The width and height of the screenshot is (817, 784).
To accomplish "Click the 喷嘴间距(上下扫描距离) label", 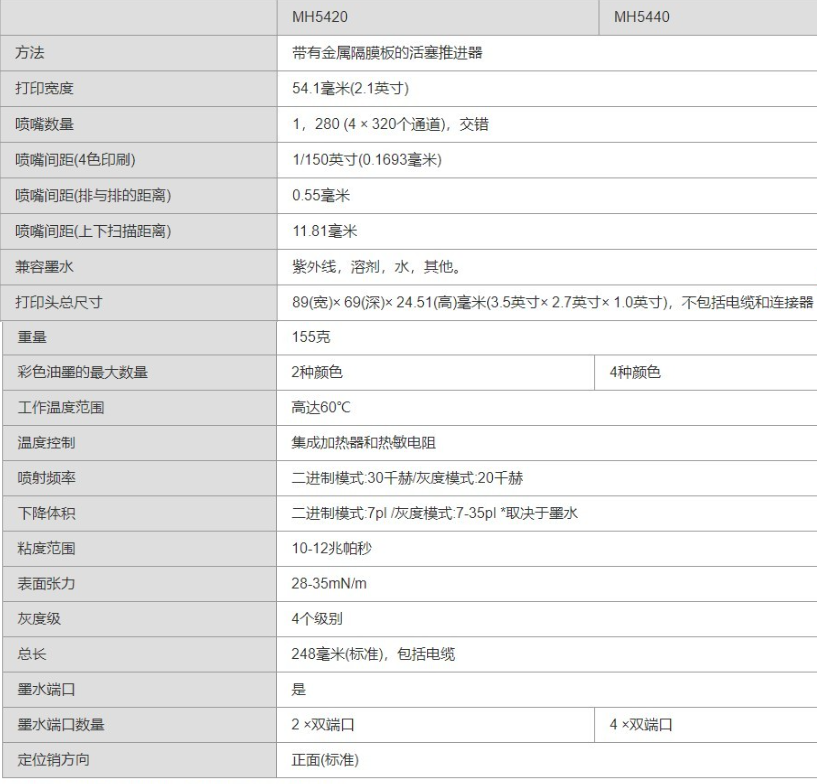I will [93, 231].
